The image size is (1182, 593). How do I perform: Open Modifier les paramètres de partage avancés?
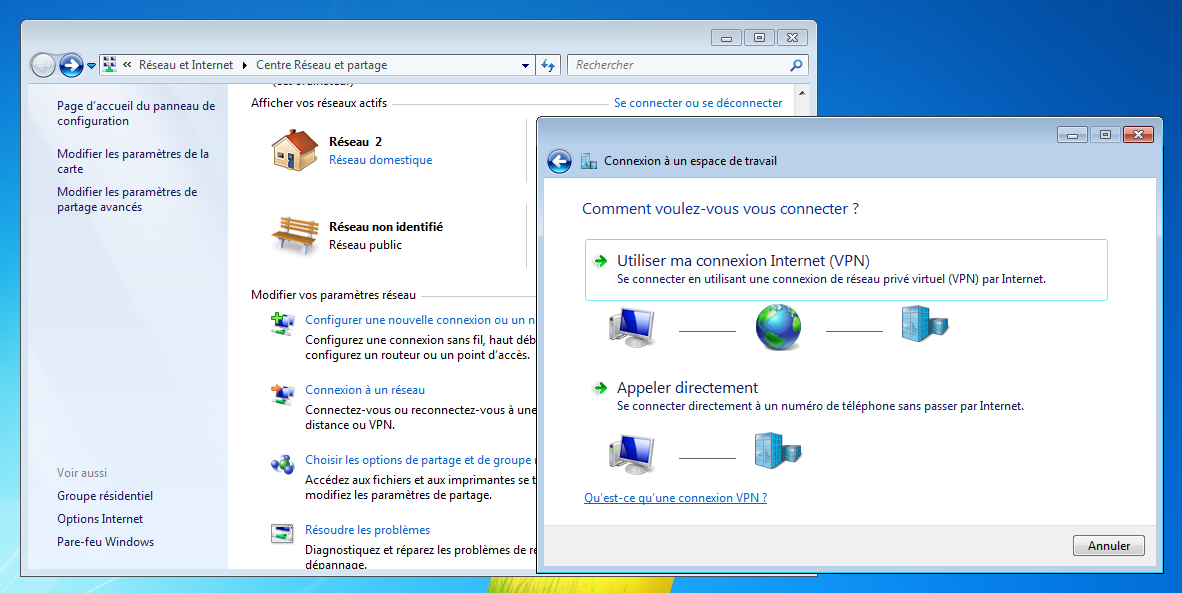pyautogui.click(x=127, y=200)
